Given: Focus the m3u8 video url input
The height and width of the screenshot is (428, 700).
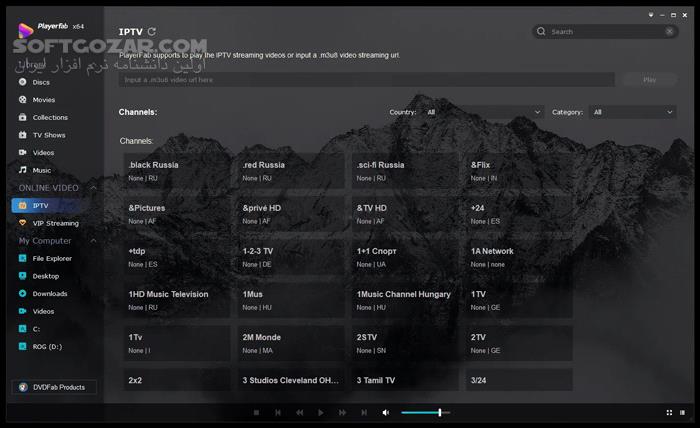Looking at the screenshot, I should pos(367,80).
